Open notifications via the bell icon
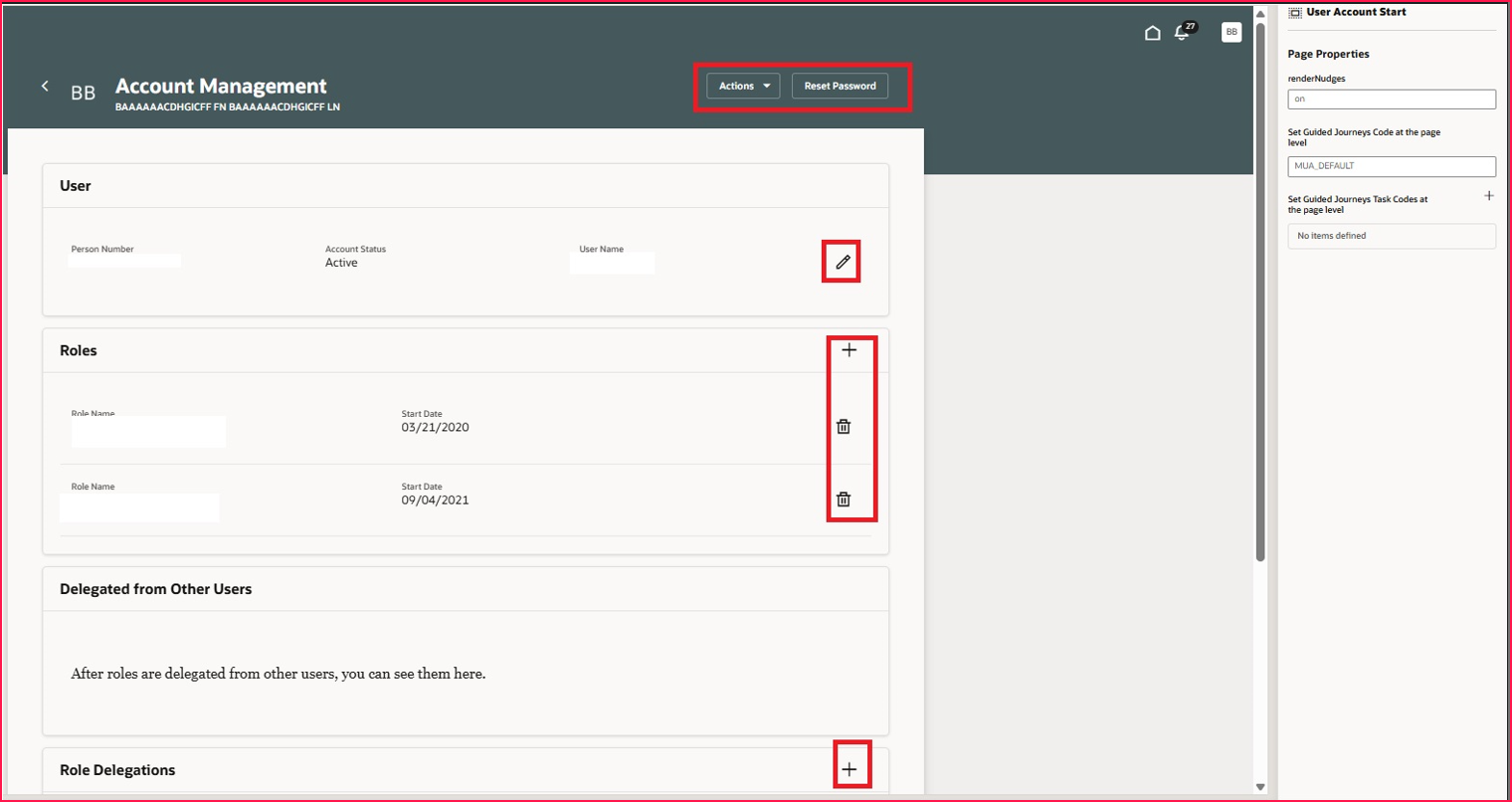Viewport: 1512px width, 802px height. pyautogui.click(x=1182, y=33)
